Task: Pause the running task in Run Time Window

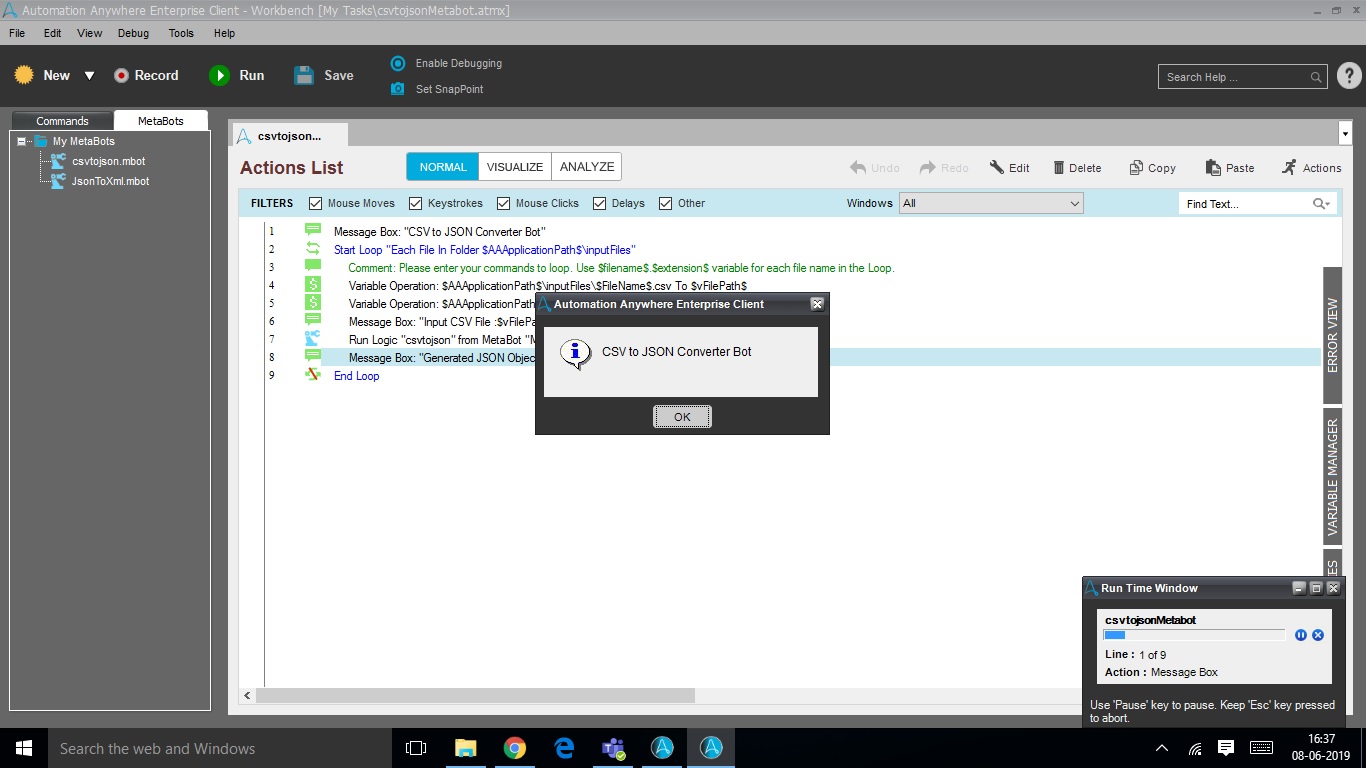Action: click(1301, 635)
